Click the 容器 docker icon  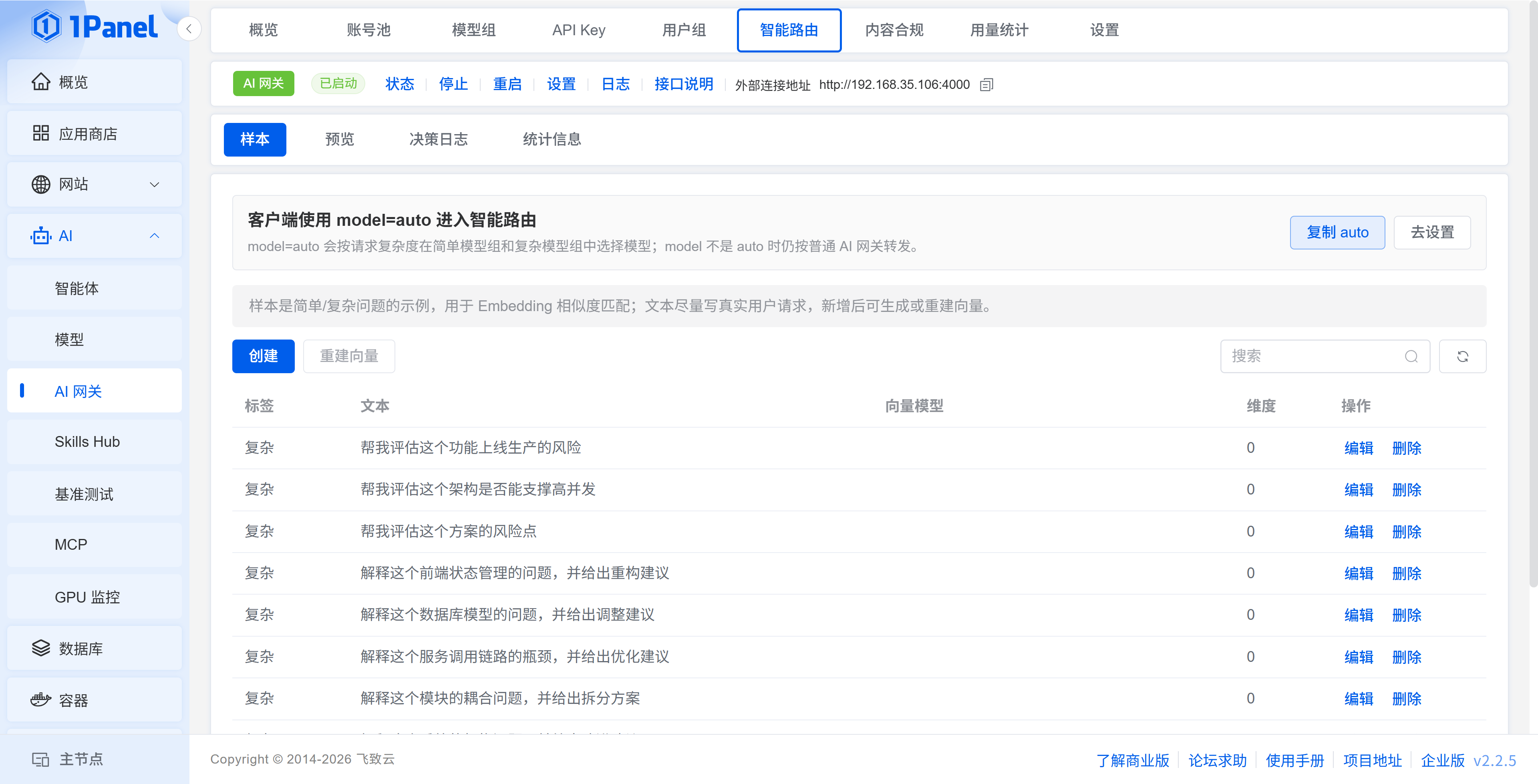point(40,699)
